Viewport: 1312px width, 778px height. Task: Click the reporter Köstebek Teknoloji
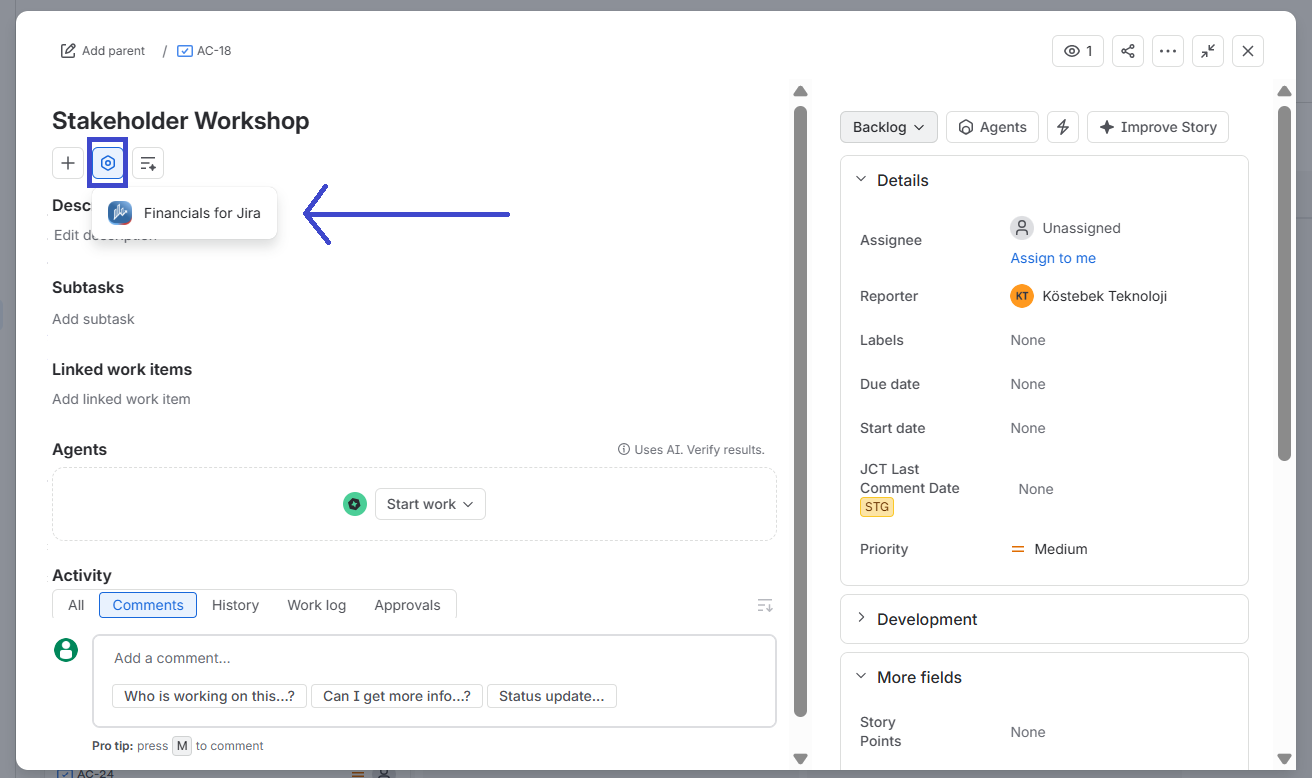1104,296
